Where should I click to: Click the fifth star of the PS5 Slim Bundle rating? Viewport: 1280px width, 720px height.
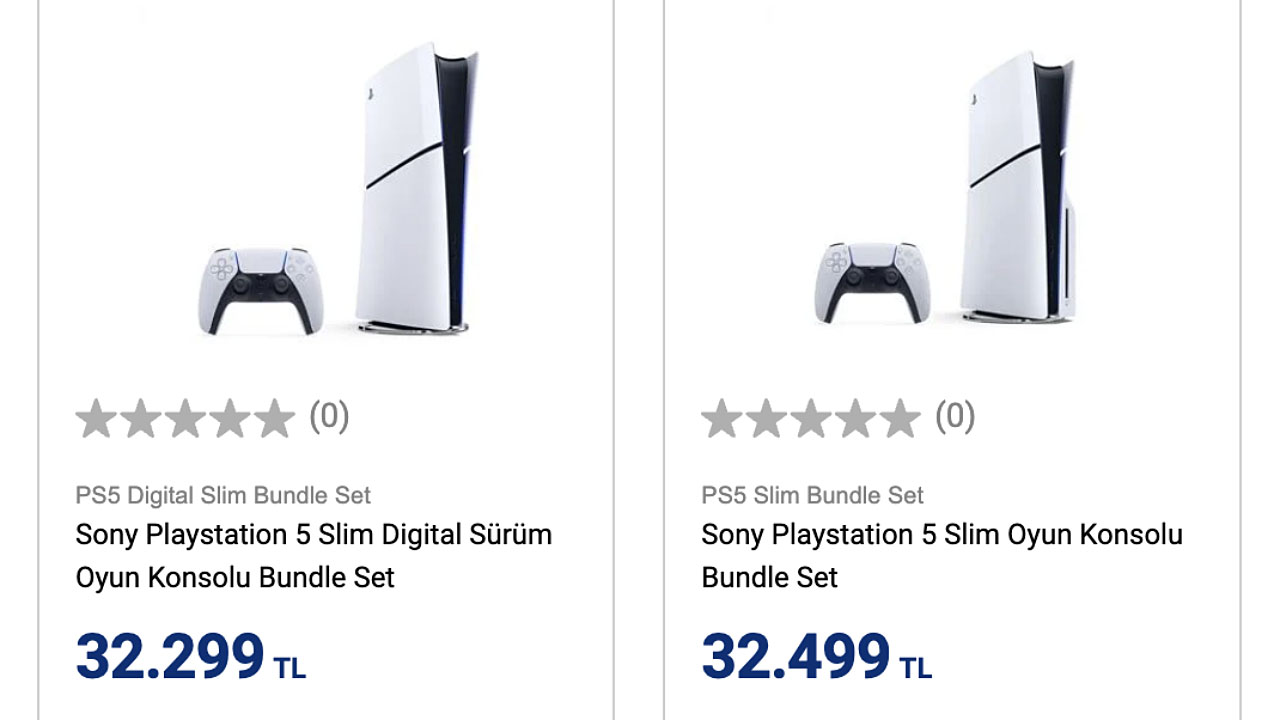(x=899, y=419)
